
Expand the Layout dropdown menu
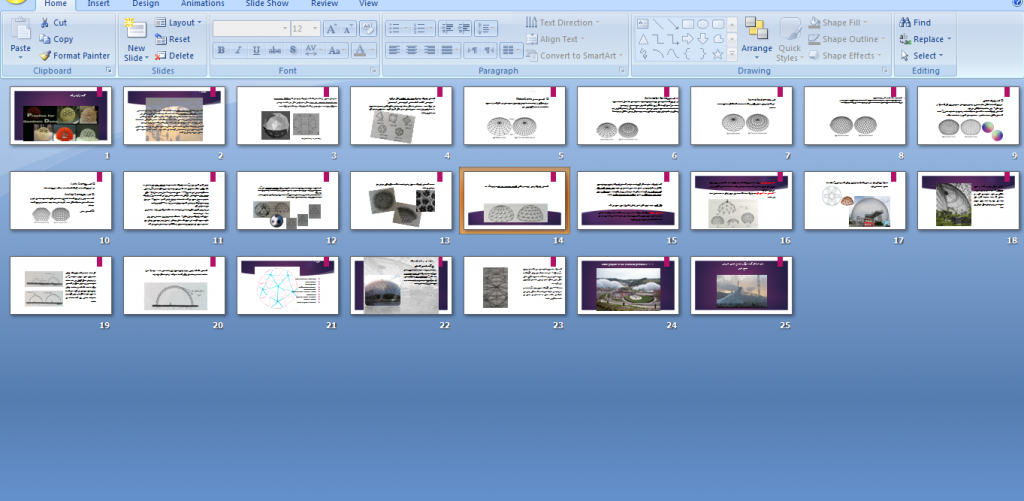coord(178,23)
